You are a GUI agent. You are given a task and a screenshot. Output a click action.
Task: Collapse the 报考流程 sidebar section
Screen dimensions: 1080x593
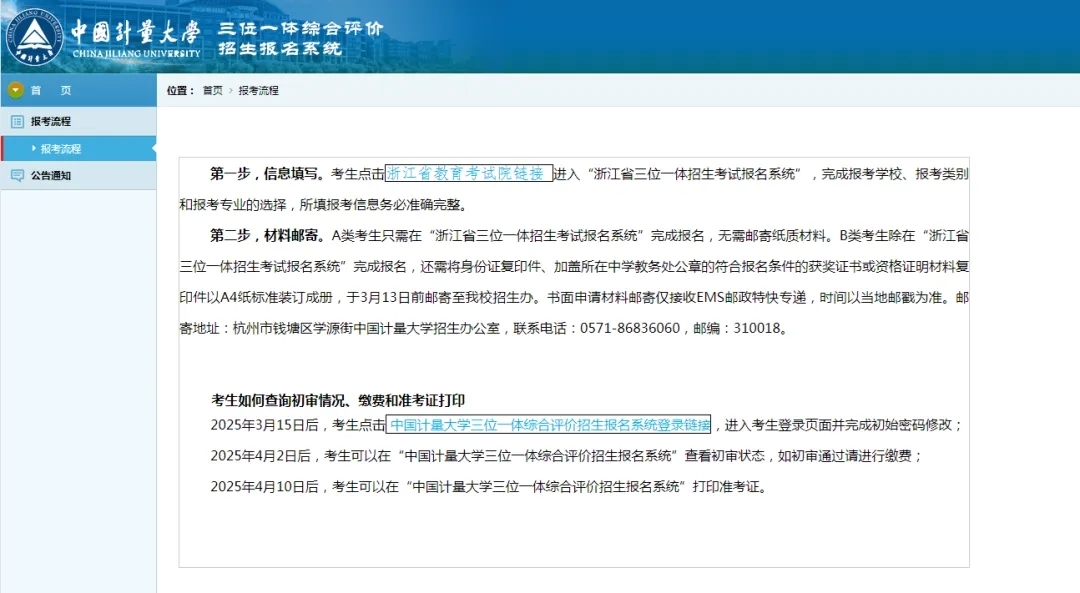pyautogui.click(x=51, y=121)
